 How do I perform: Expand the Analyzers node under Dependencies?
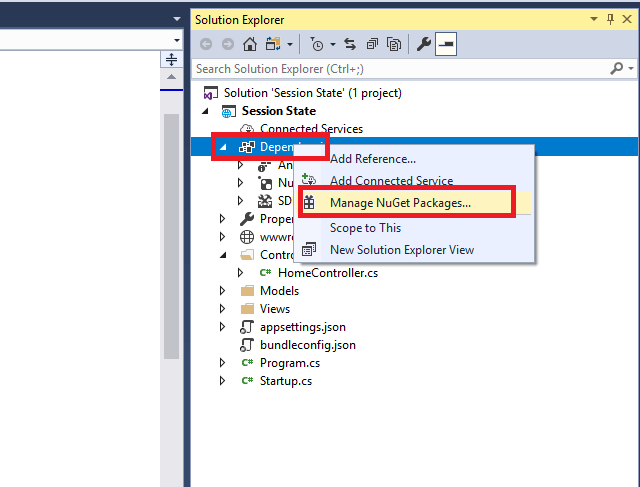click(x=240, y=165)
